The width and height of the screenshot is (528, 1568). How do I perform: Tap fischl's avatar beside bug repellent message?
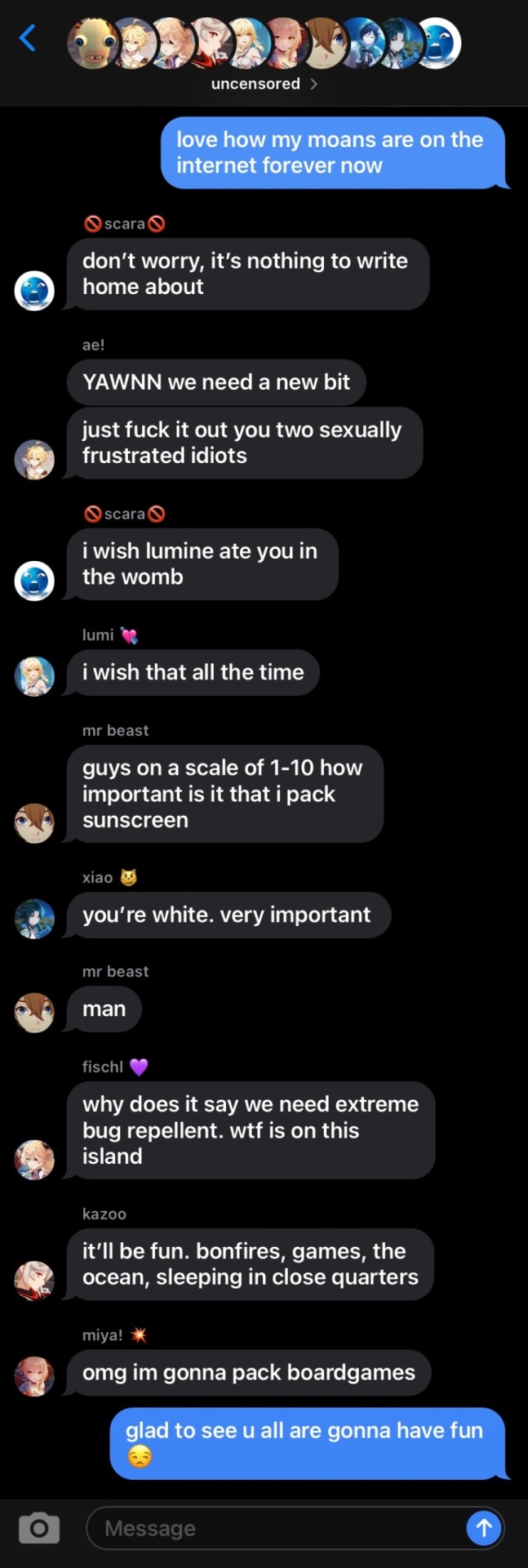click(34, 1159)
